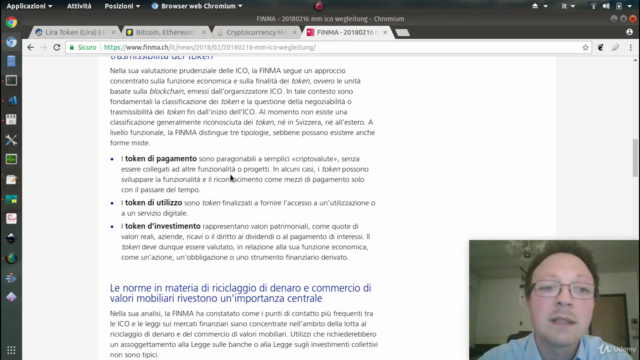640x360 pixels.
Task: Open the wrench and screwdriver tools icon in the dock
Action: (11, 140)
